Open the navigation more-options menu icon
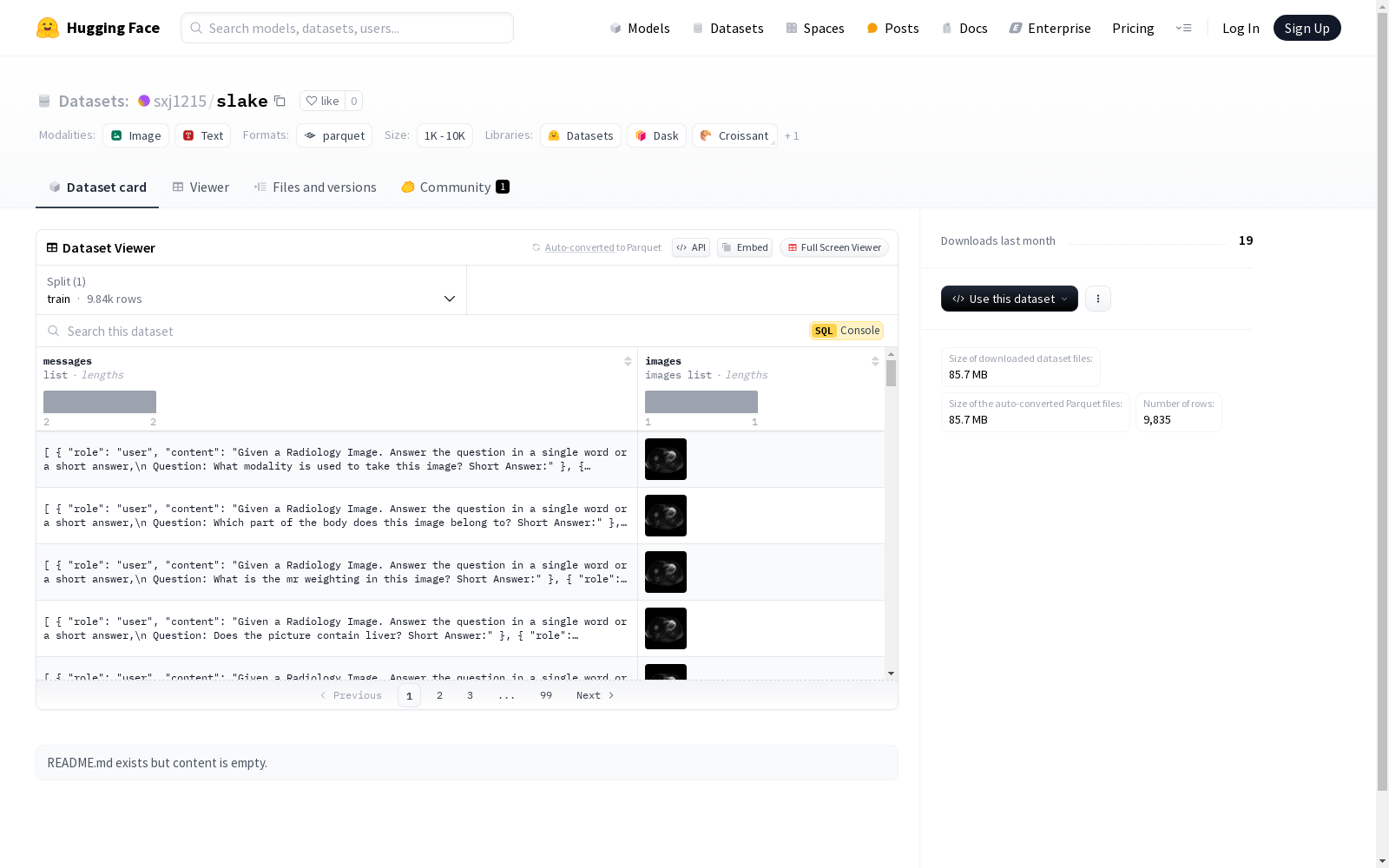This screenshot has width=1389, height=868. (1184, 28)
